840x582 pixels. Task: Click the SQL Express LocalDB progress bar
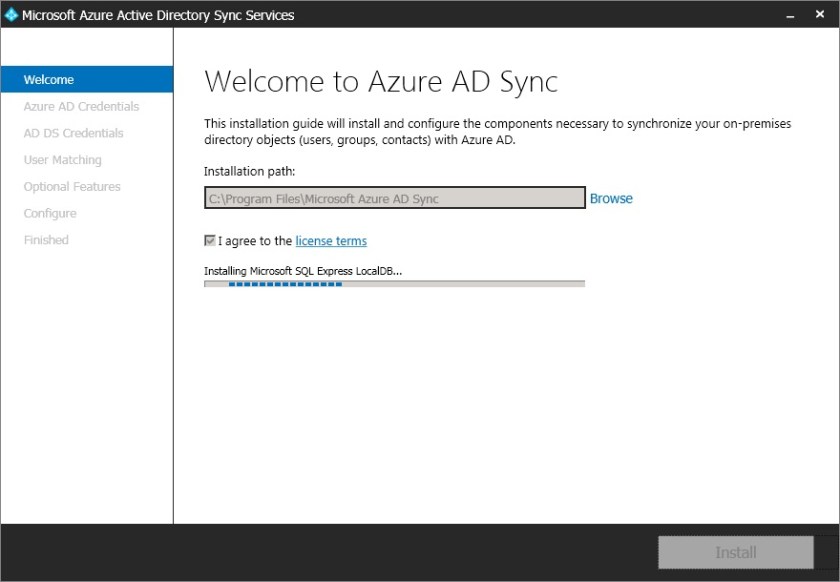coord(393,283)
